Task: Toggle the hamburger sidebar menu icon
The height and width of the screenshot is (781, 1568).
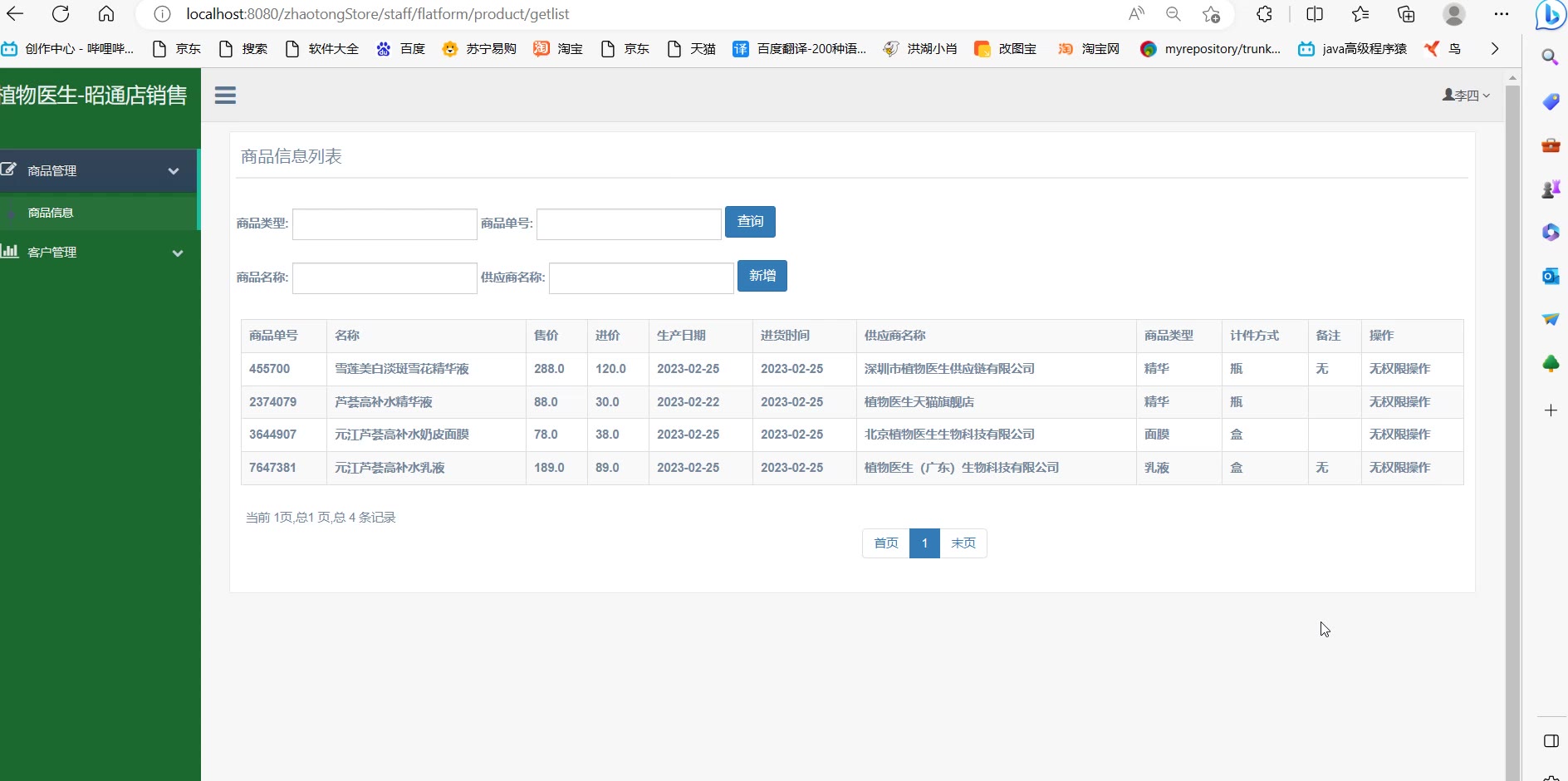Action: pos(225,96)
